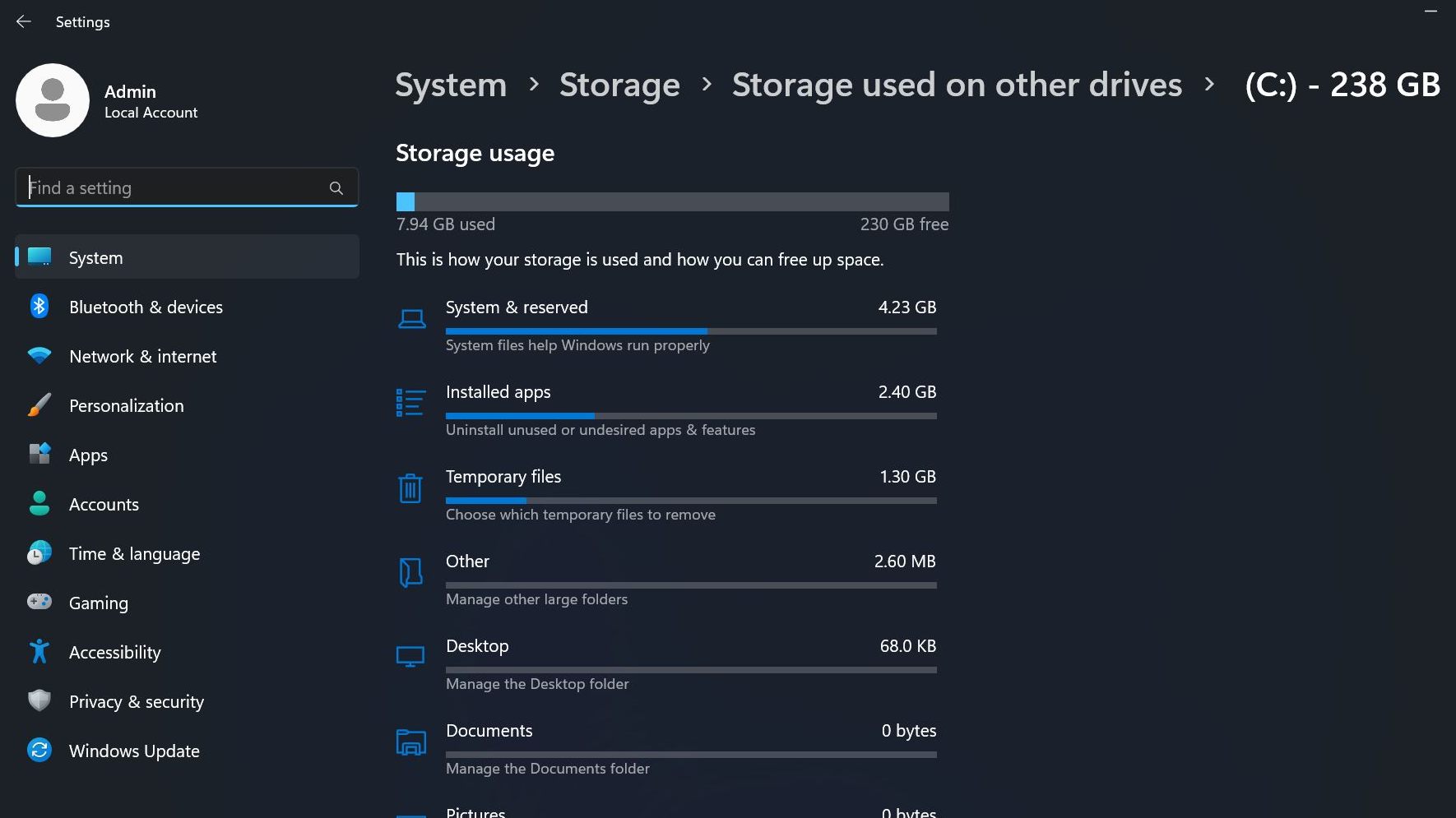Click the search magnifier icon
Image resolution: width=1456 pixels, height=818 pixels.
[x=336, y=188]
